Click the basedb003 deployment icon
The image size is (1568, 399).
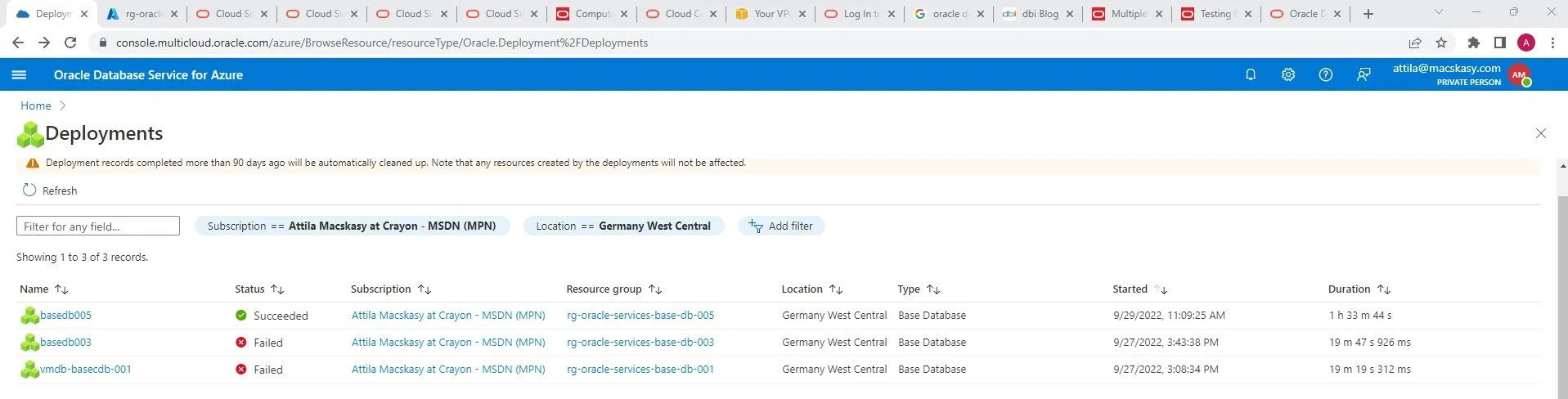30,342
